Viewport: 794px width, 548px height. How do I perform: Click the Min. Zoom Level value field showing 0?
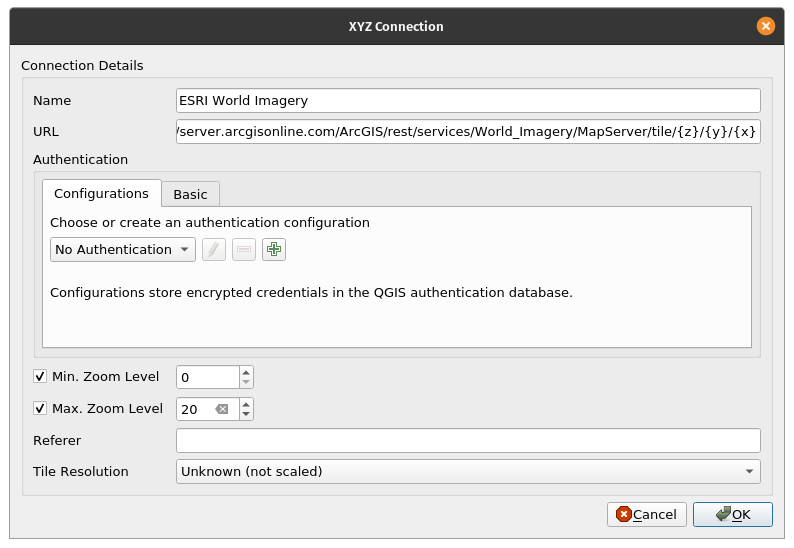point(208,377)
